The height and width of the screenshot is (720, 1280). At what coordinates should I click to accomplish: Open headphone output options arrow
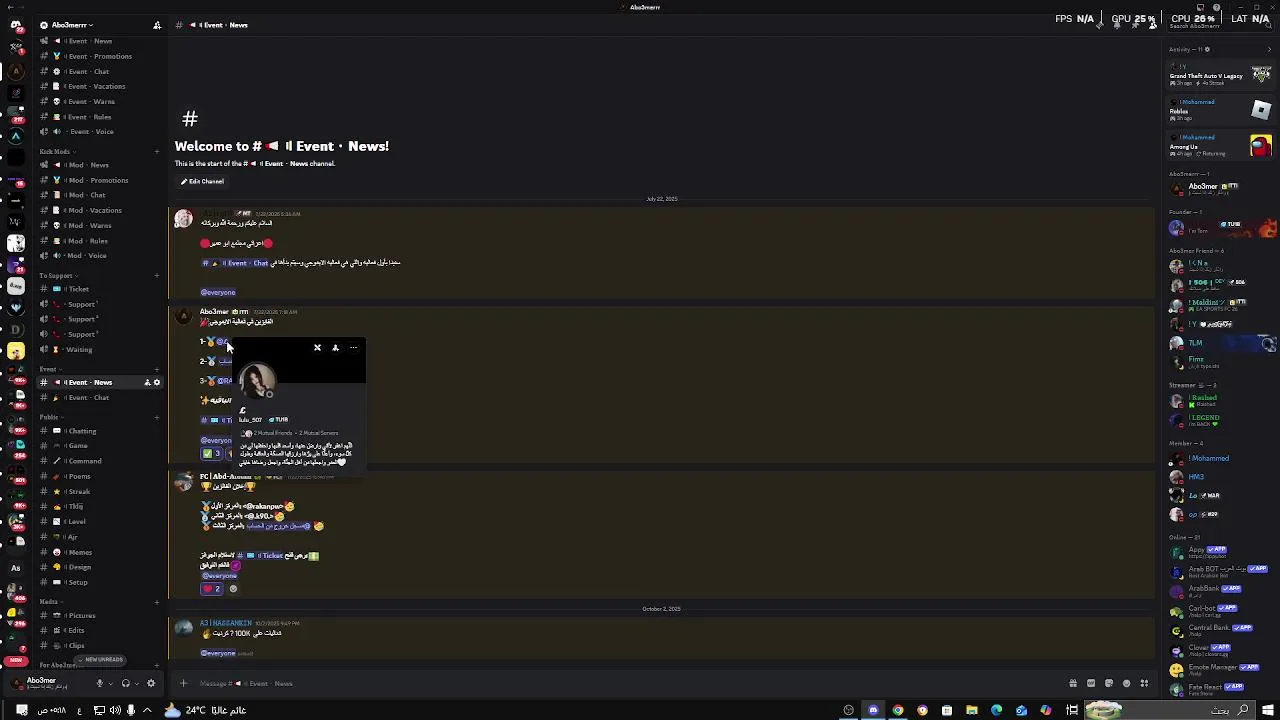click(137, 684)
